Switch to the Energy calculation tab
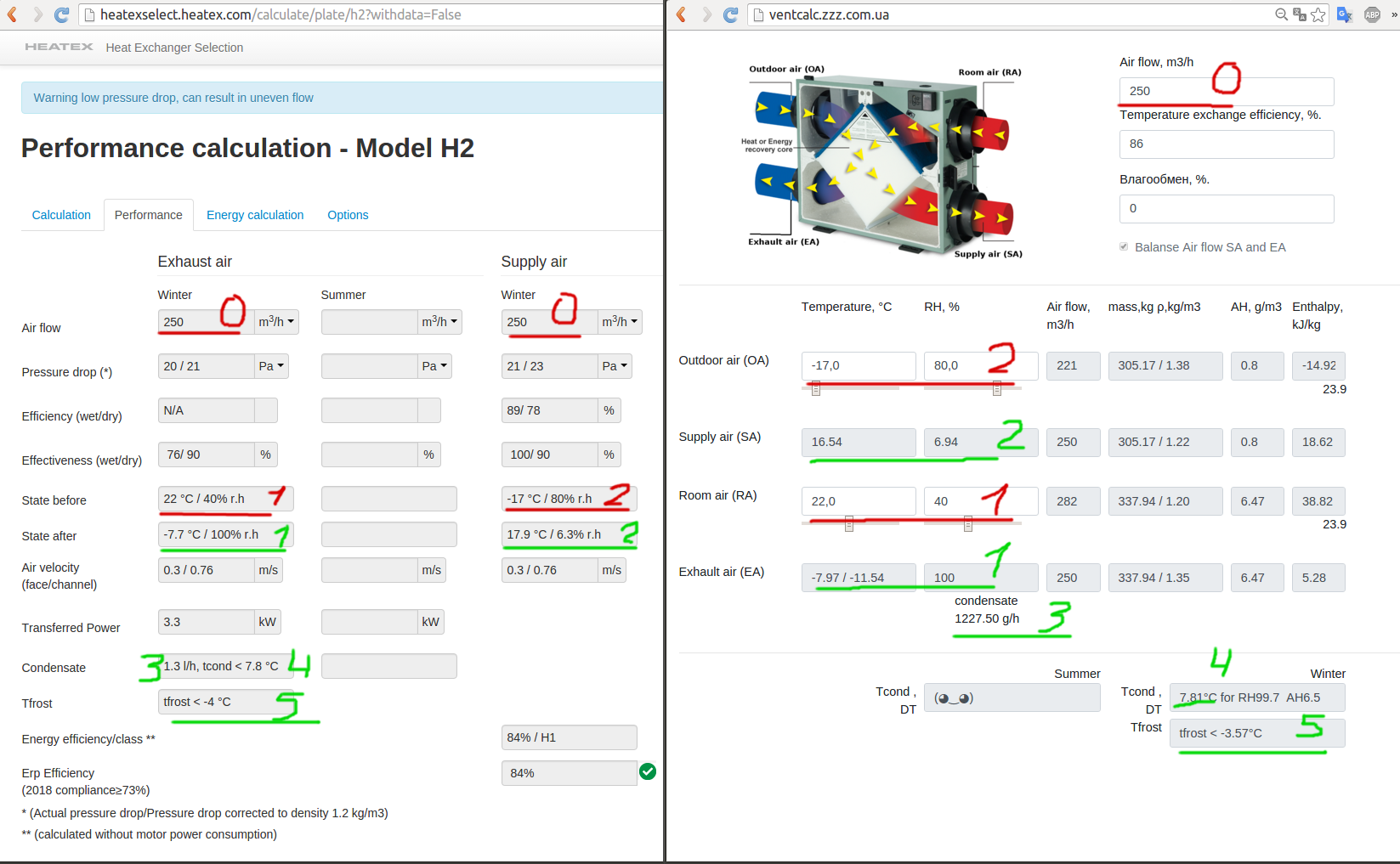Viewport: 1400px width, 864px height. click(x=255, y=215)
